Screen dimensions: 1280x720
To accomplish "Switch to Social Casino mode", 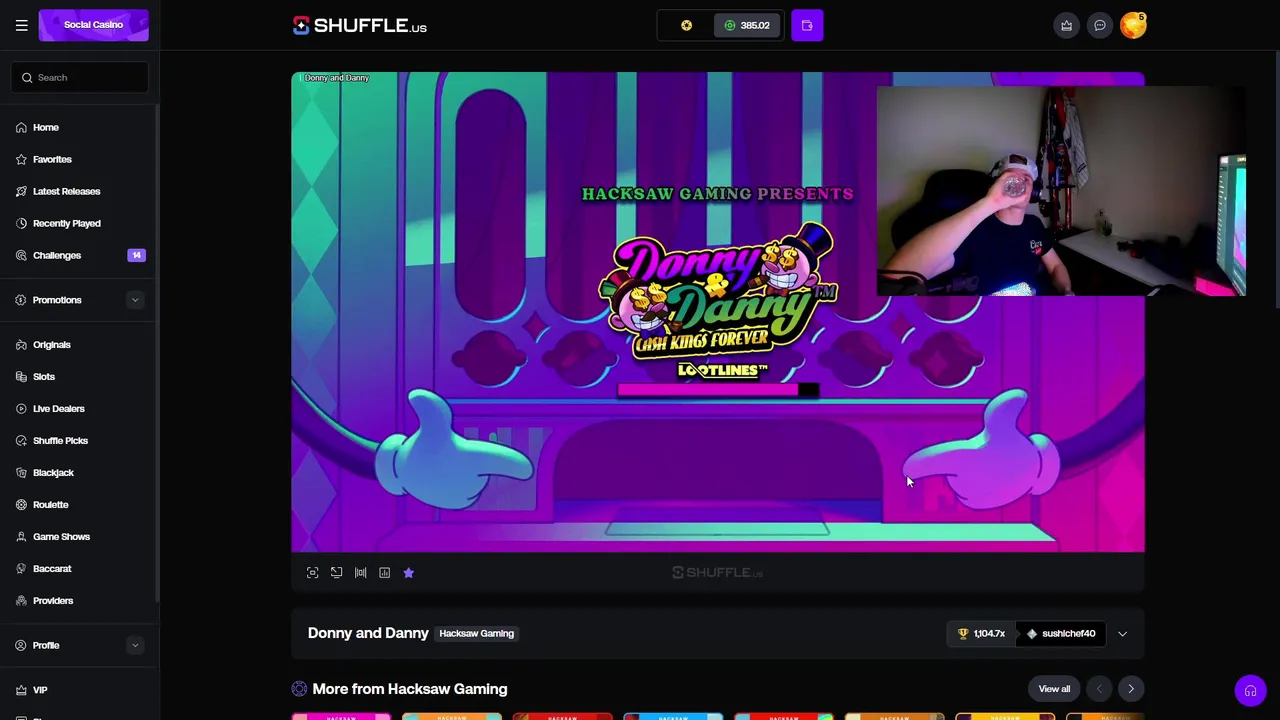I will pos(94,25).
